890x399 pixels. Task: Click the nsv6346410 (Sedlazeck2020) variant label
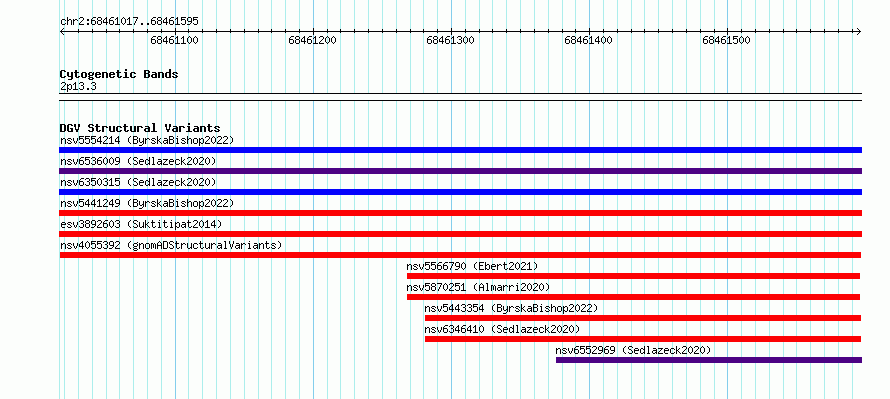click(x=502, y=329)
